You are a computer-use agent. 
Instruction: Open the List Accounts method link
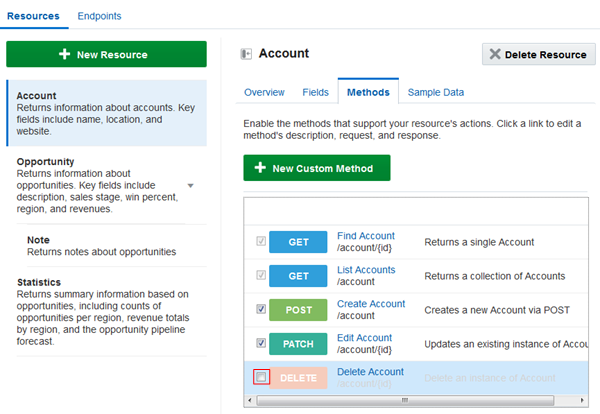(x=366, y=270)
